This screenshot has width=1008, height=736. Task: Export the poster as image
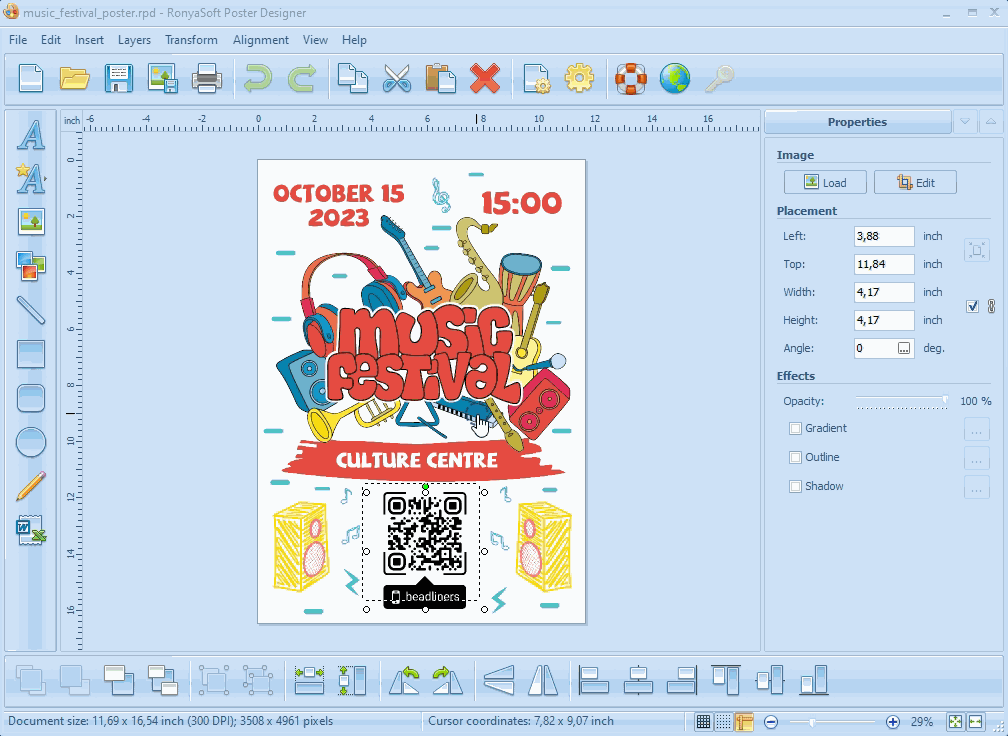click(x=163, y=78)
